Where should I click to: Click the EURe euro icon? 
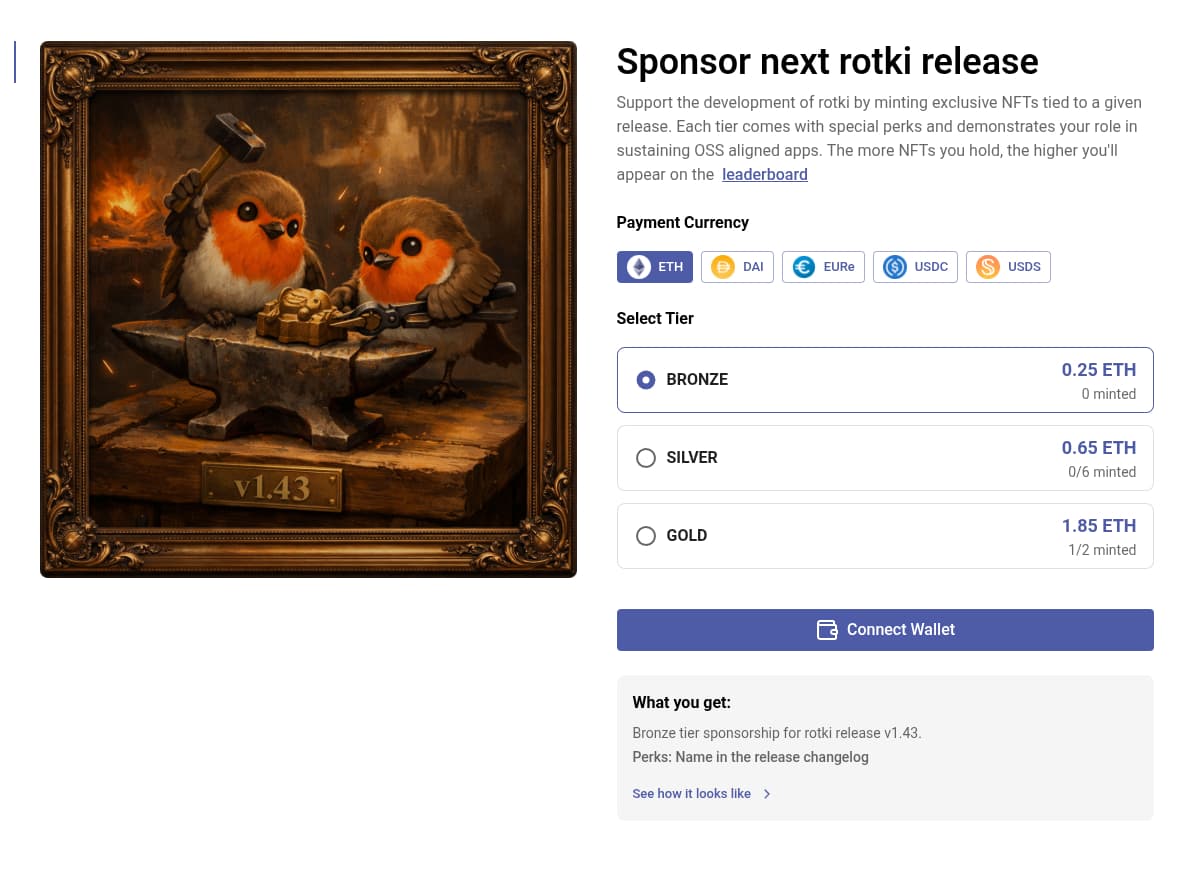tap(803, 267)
